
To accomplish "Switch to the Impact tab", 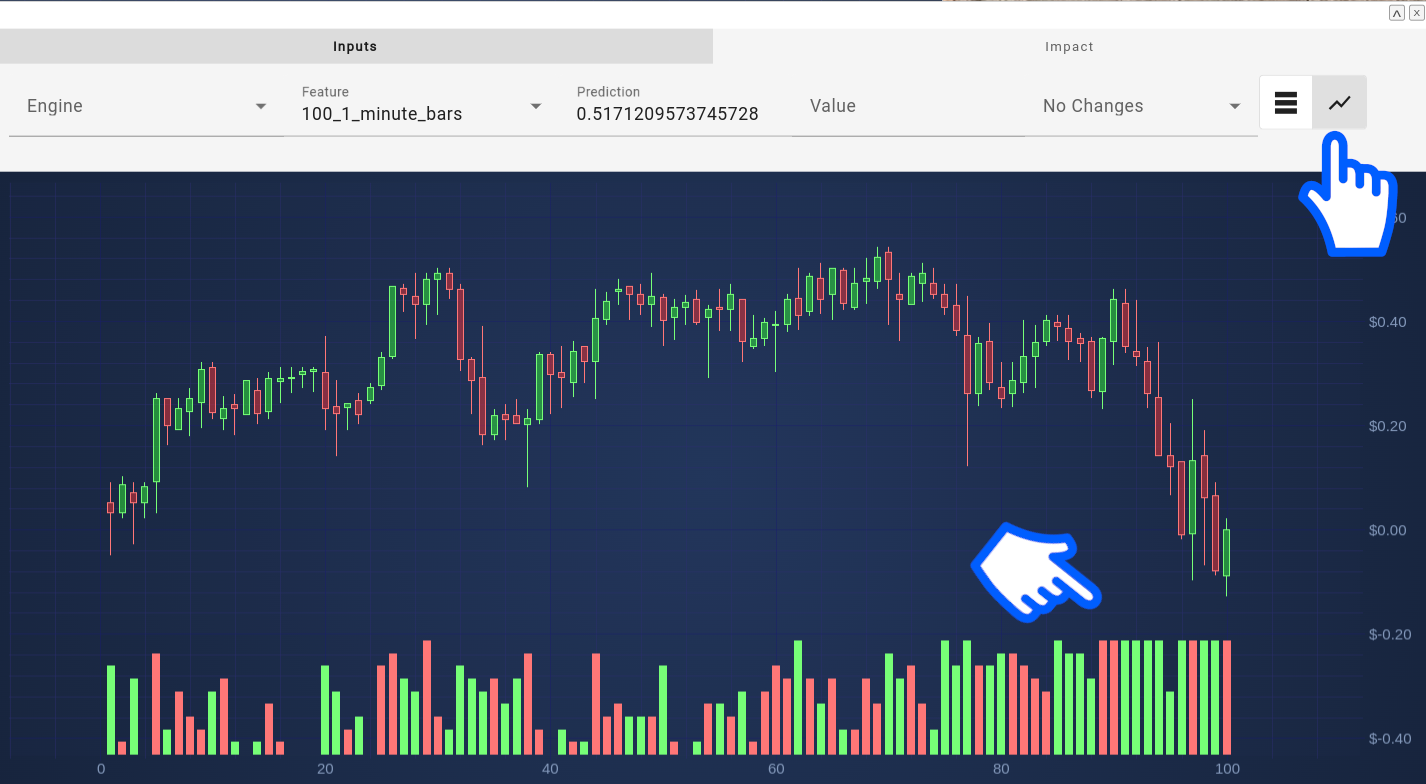I will 1069,47.
